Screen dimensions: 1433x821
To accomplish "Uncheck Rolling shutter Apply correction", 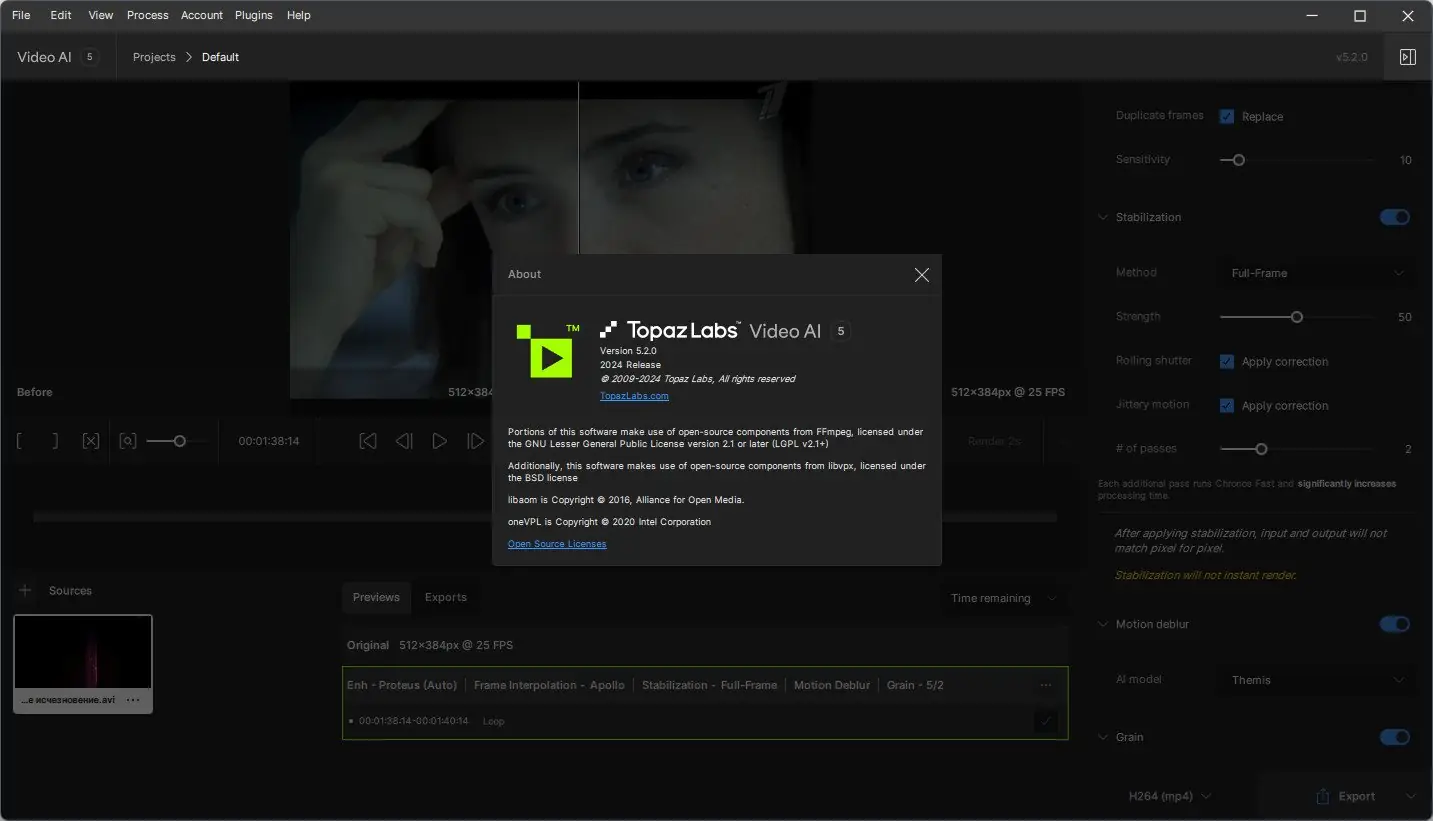I will tap(1227, 362).
